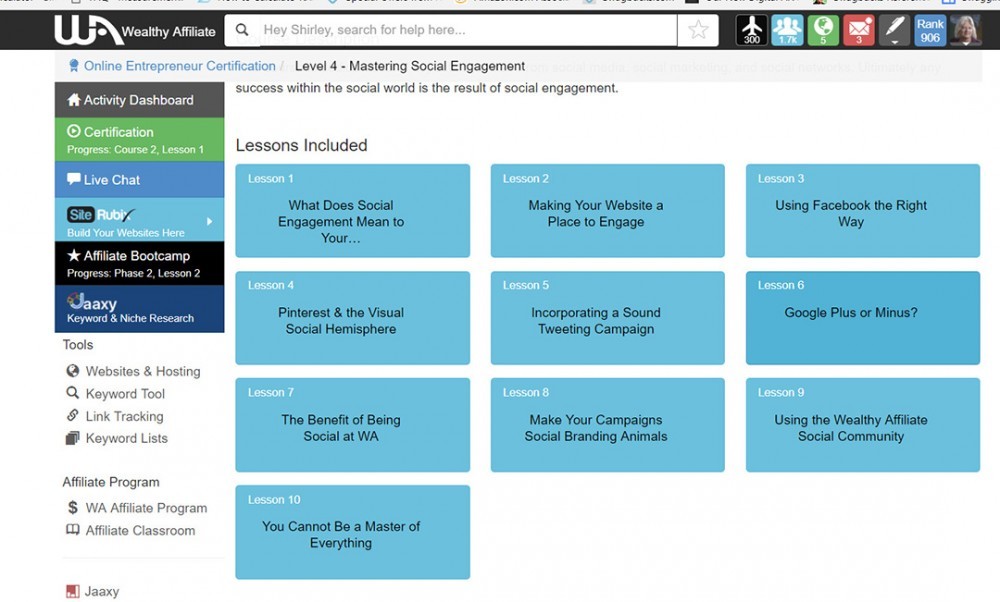Open Lesson 9 Using the Wealthy Affiliate Social Community
The height and width of the screenshot is (602, 1000).
863,425
